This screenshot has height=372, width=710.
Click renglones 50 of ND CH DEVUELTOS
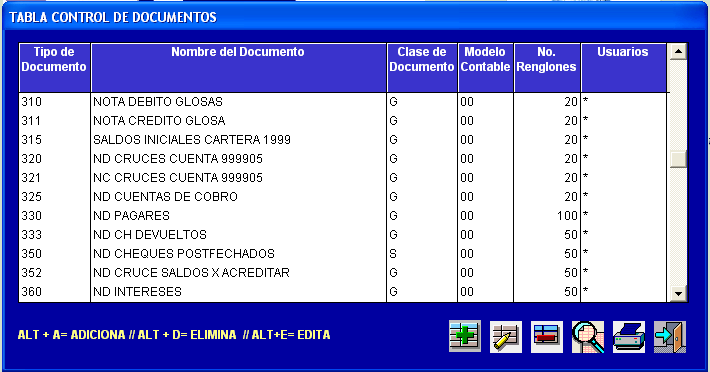click(x=547, y=235)
